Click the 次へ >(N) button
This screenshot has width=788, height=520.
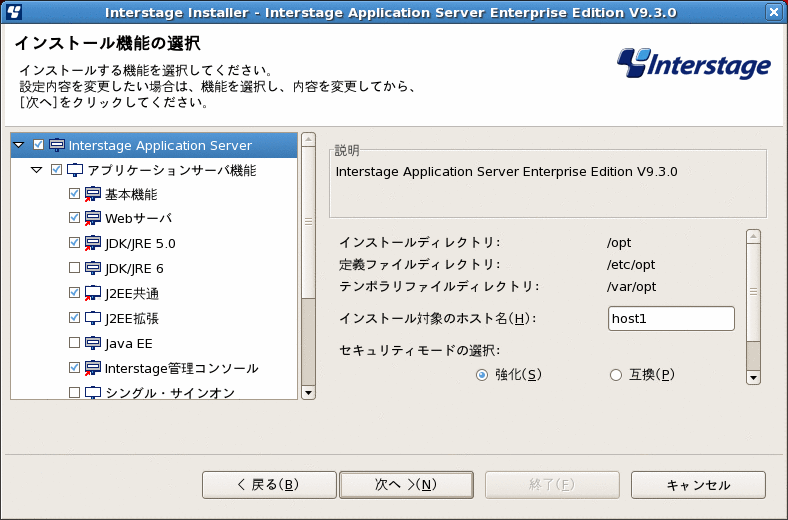click(x=407, y=485)
